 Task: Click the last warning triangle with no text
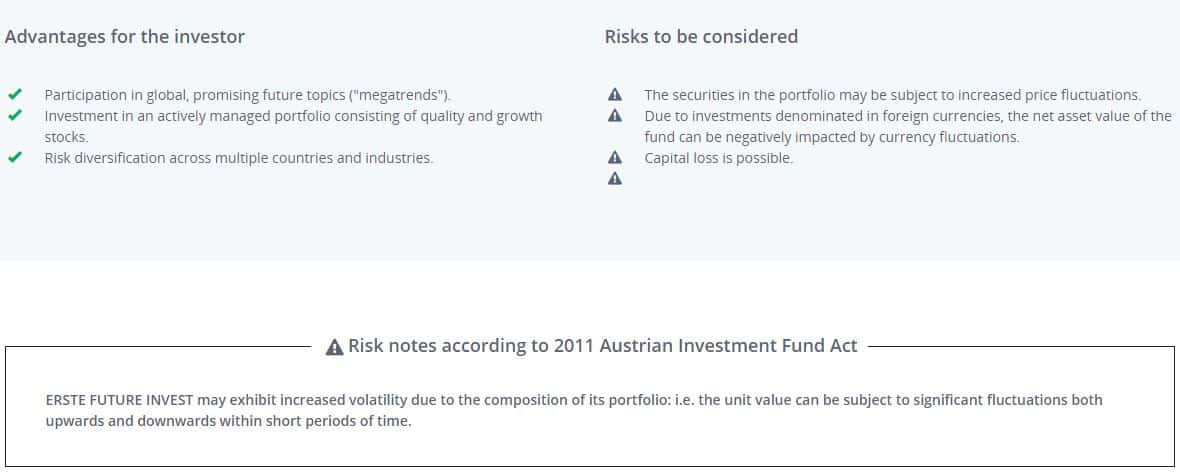(x=615, y=179)
